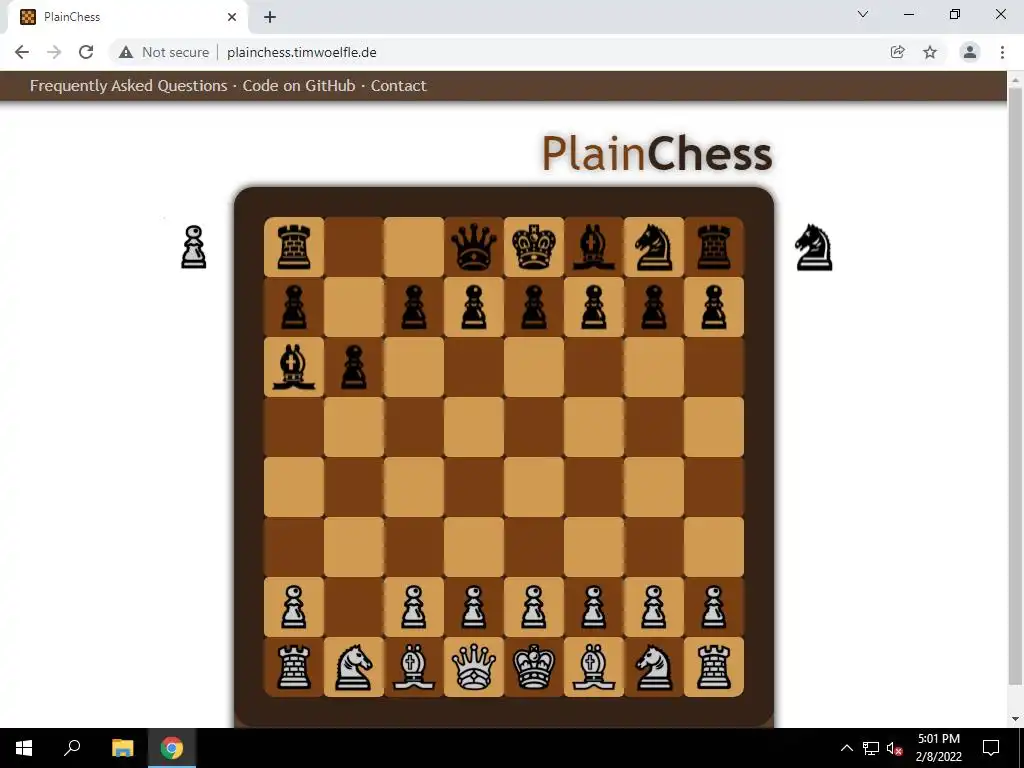Select the white bishop on c1
Viewport: 1024px width, 768px height.
(x=413, y=667)
